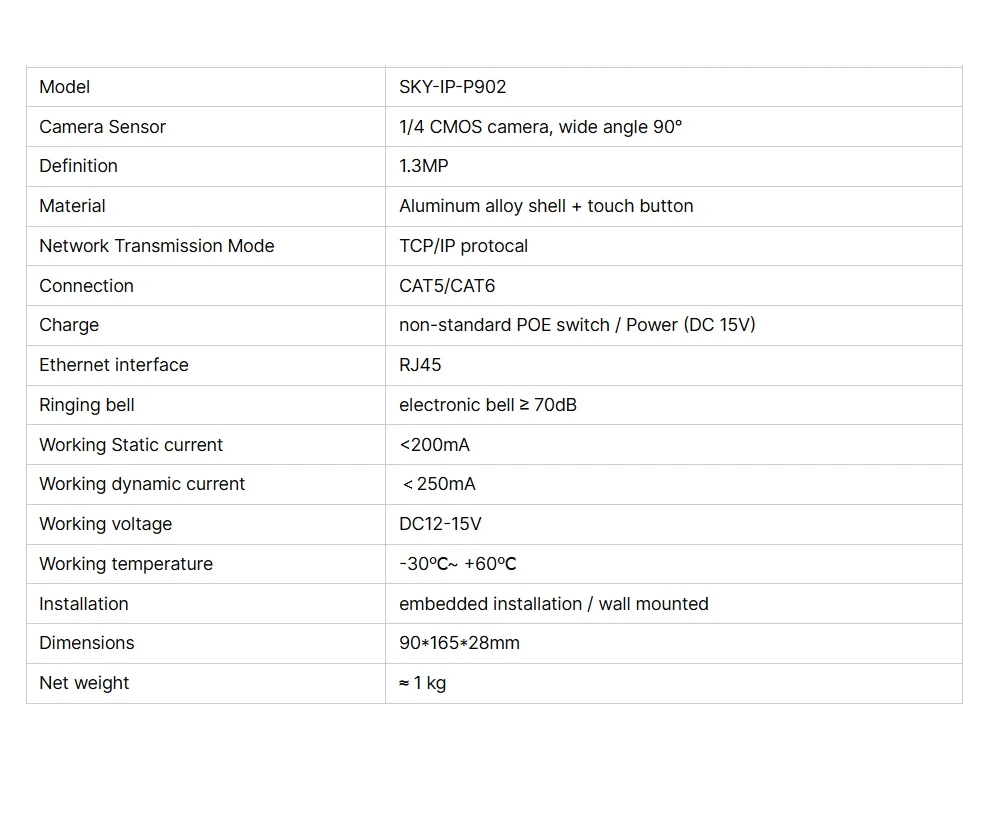Click the electronic bell ≥ 70dB value

click(488, 405)
